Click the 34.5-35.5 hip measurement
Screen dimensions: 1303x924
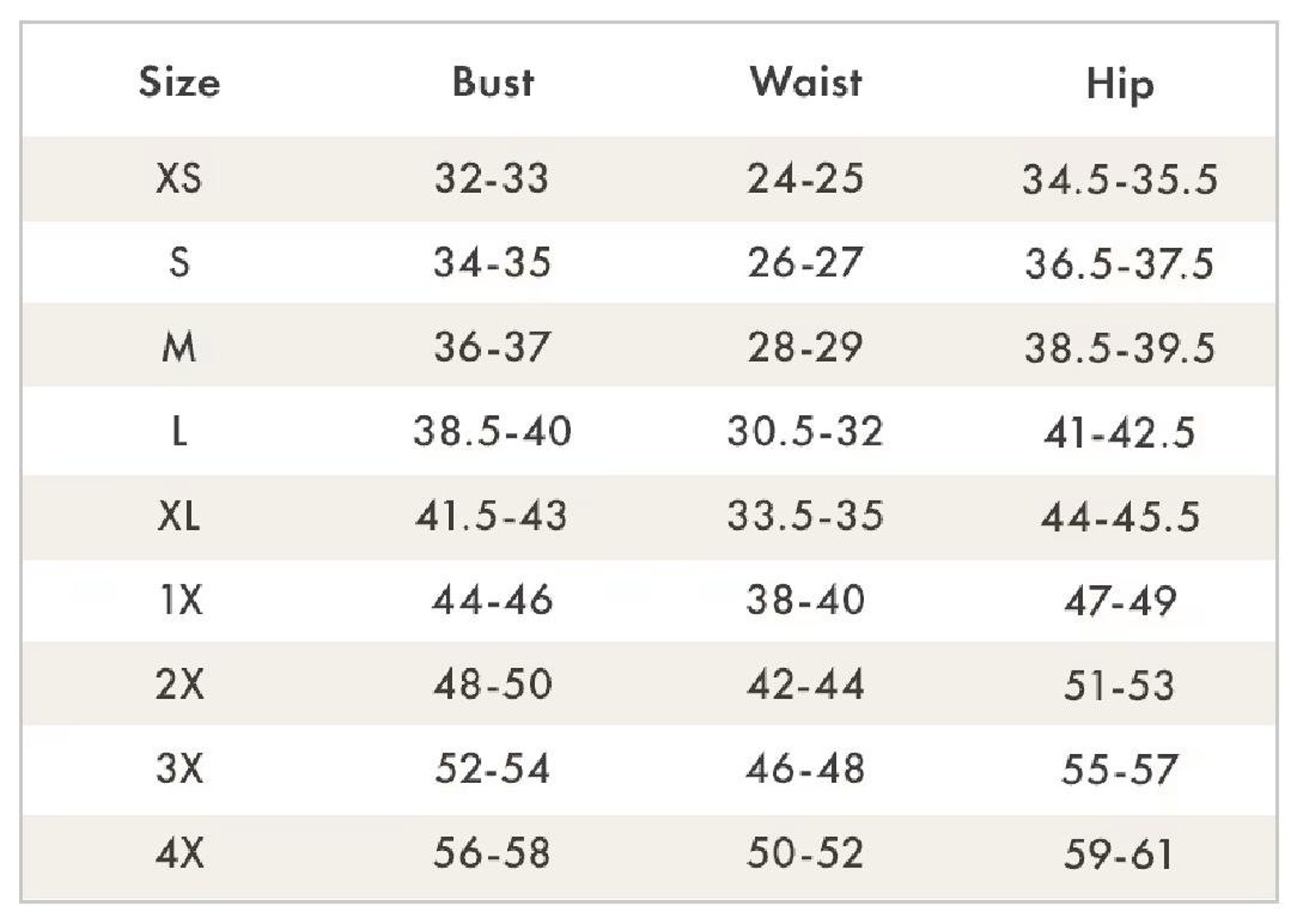[x=1120, y=180]
